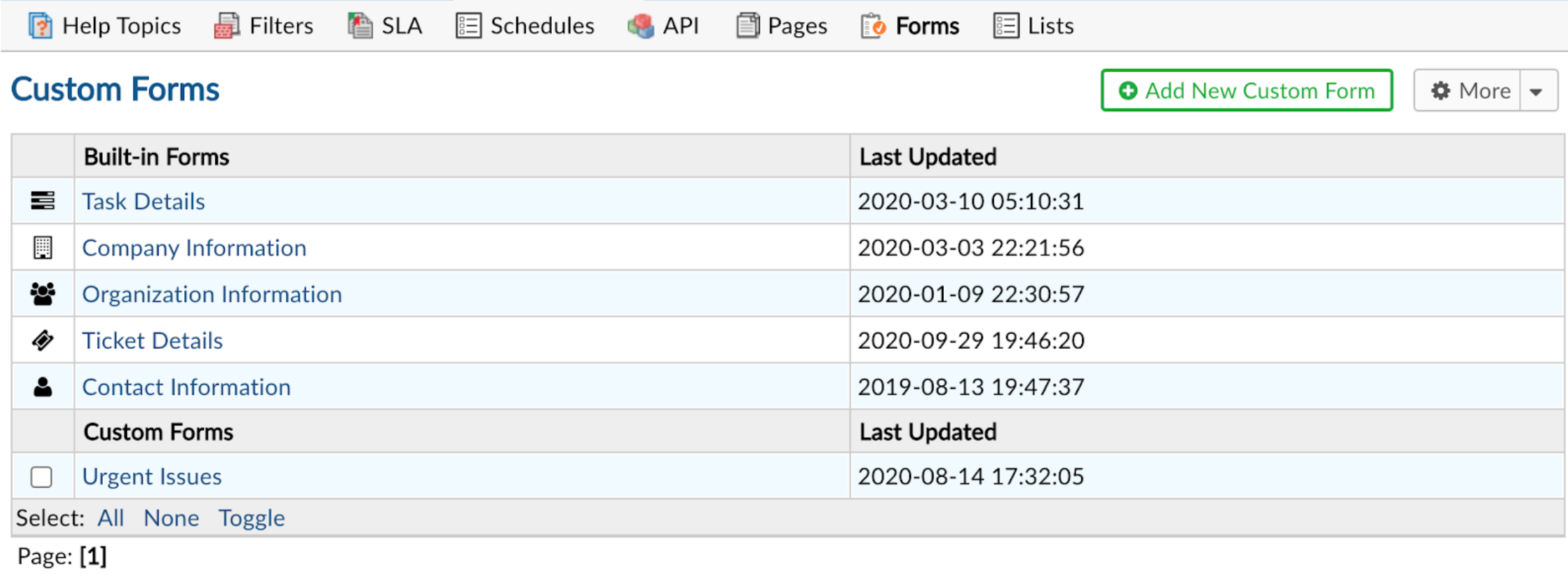The height and width of the screenshot is (574, 1568).
Task: Switch to the Schedules tab
Action: (x=526, y=26)
